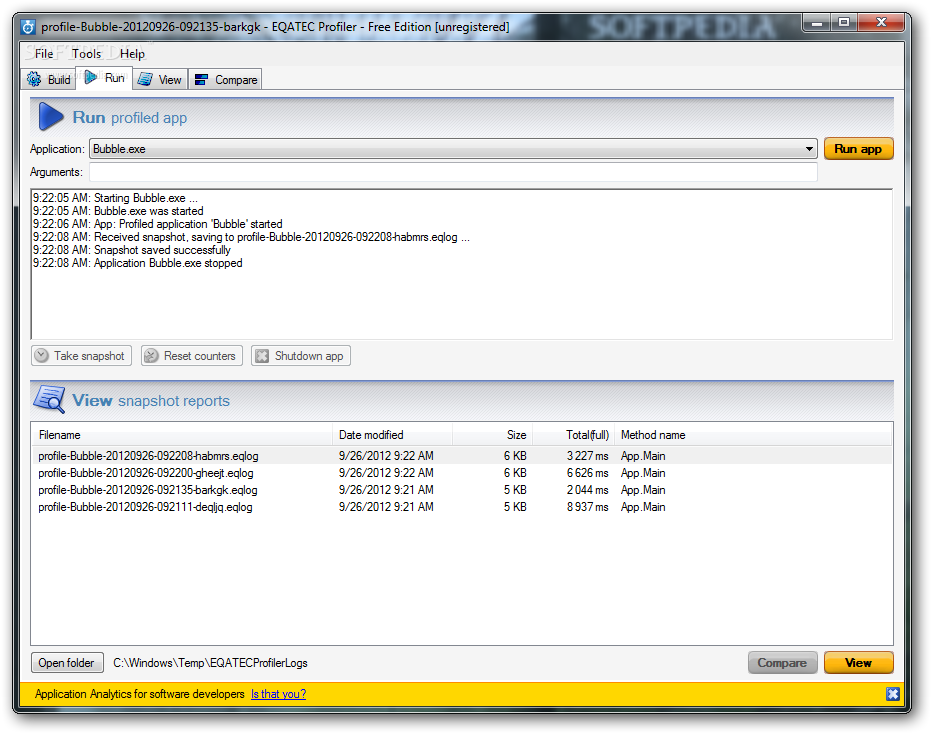Click the blue play icon on Run tab
The image size is (932, 734).
(91, 77)
